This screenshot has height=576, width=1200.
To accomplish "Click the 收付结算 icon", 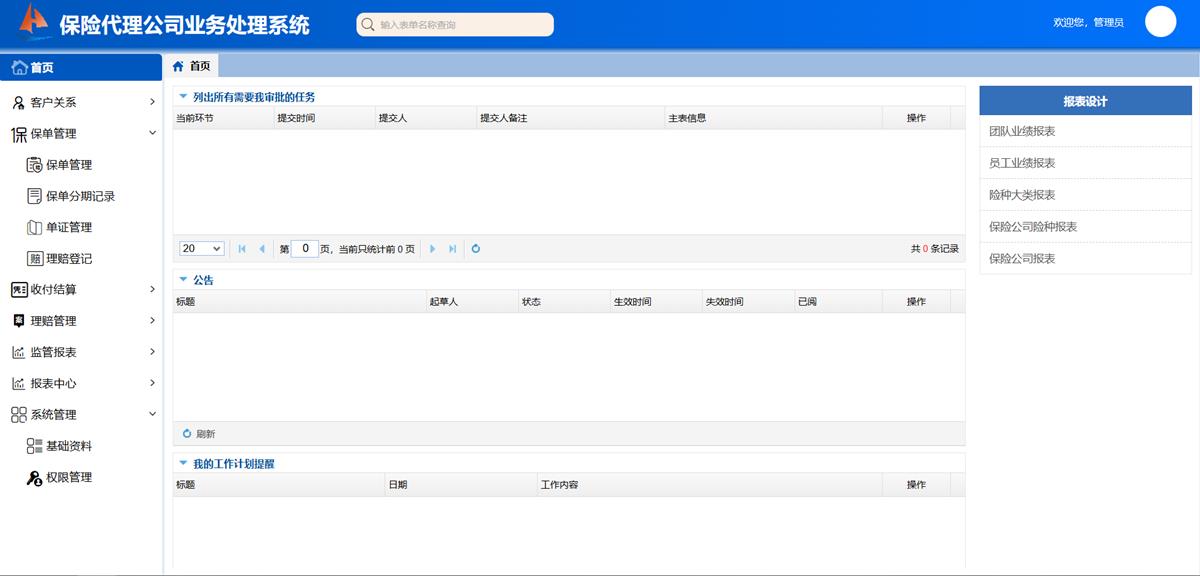I will (x=19, y=290).
